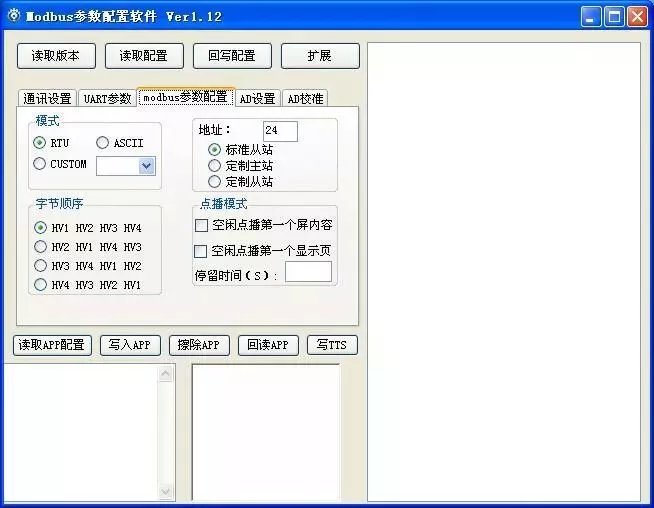The width and height of the screenshot is (654, 508).
Task: Click the 停留时间 input field
Action: (x=308, y=272)
